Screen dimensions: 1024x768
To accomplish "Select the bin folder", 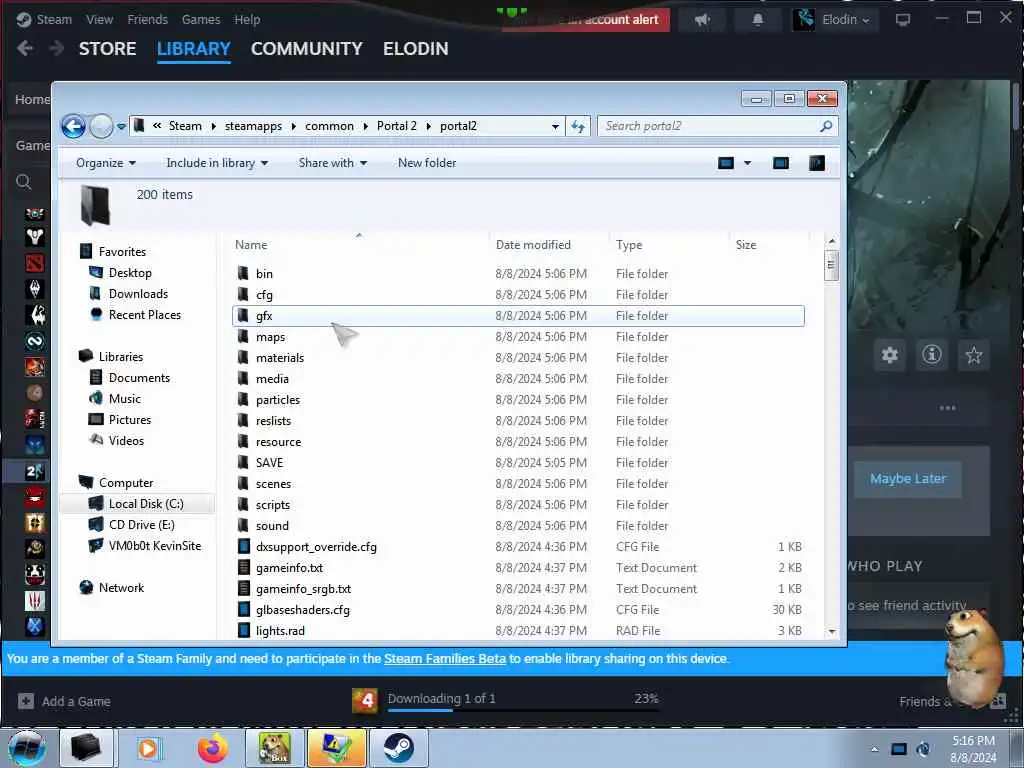I will pos(518,274).
